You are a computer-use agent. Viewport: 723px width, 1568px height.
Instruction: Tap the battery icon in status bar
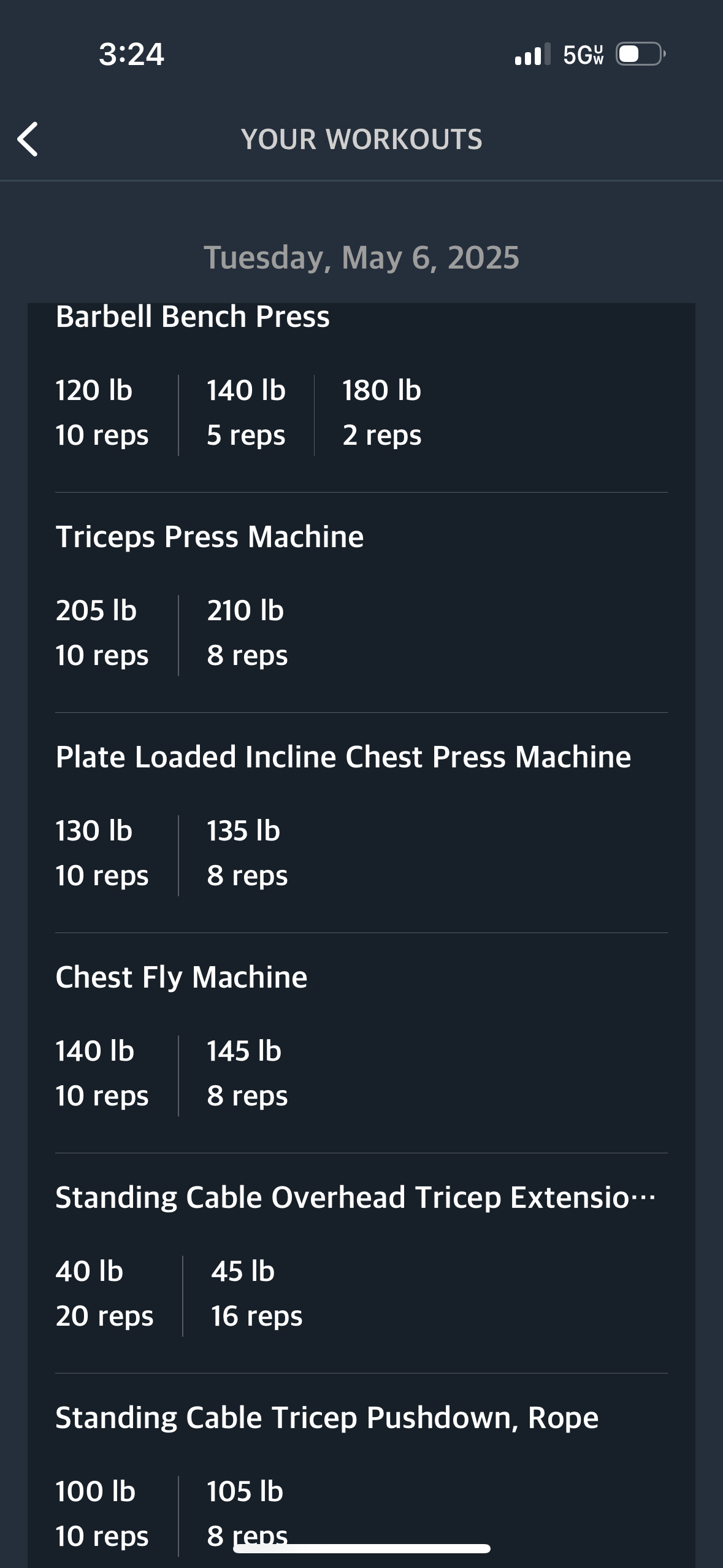click(x=641, y=54)
